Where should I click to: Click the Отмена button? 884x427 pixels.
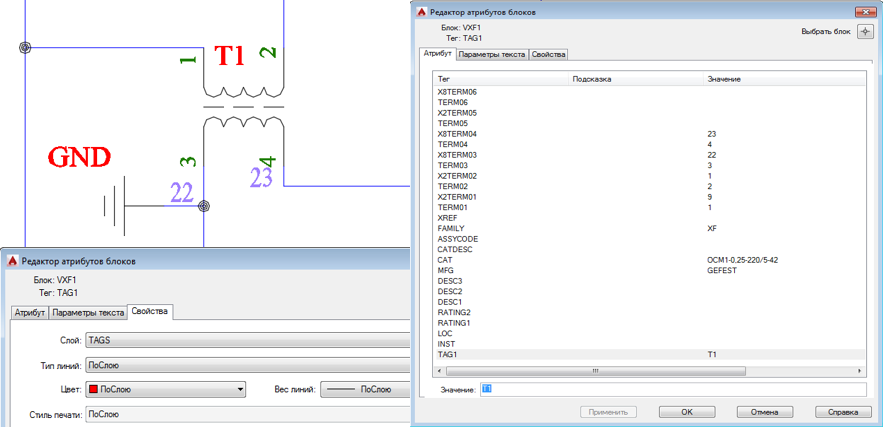pyautogui.click(x=765, y=412)
